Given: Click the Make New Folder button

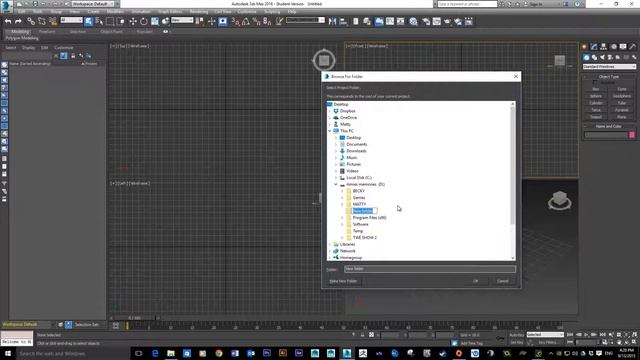Looking at the screenshot, I should (343, 281).
